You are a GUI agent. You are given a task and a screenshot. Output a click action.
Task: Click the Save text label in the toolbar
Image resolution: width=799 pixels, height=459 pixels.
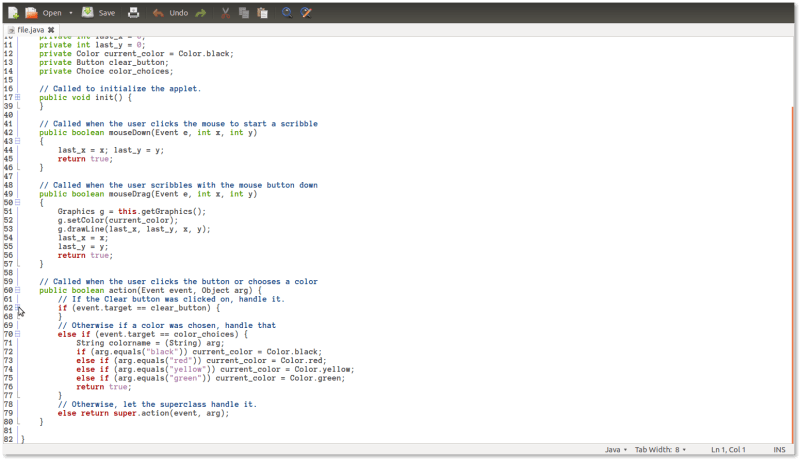(106, 13)
